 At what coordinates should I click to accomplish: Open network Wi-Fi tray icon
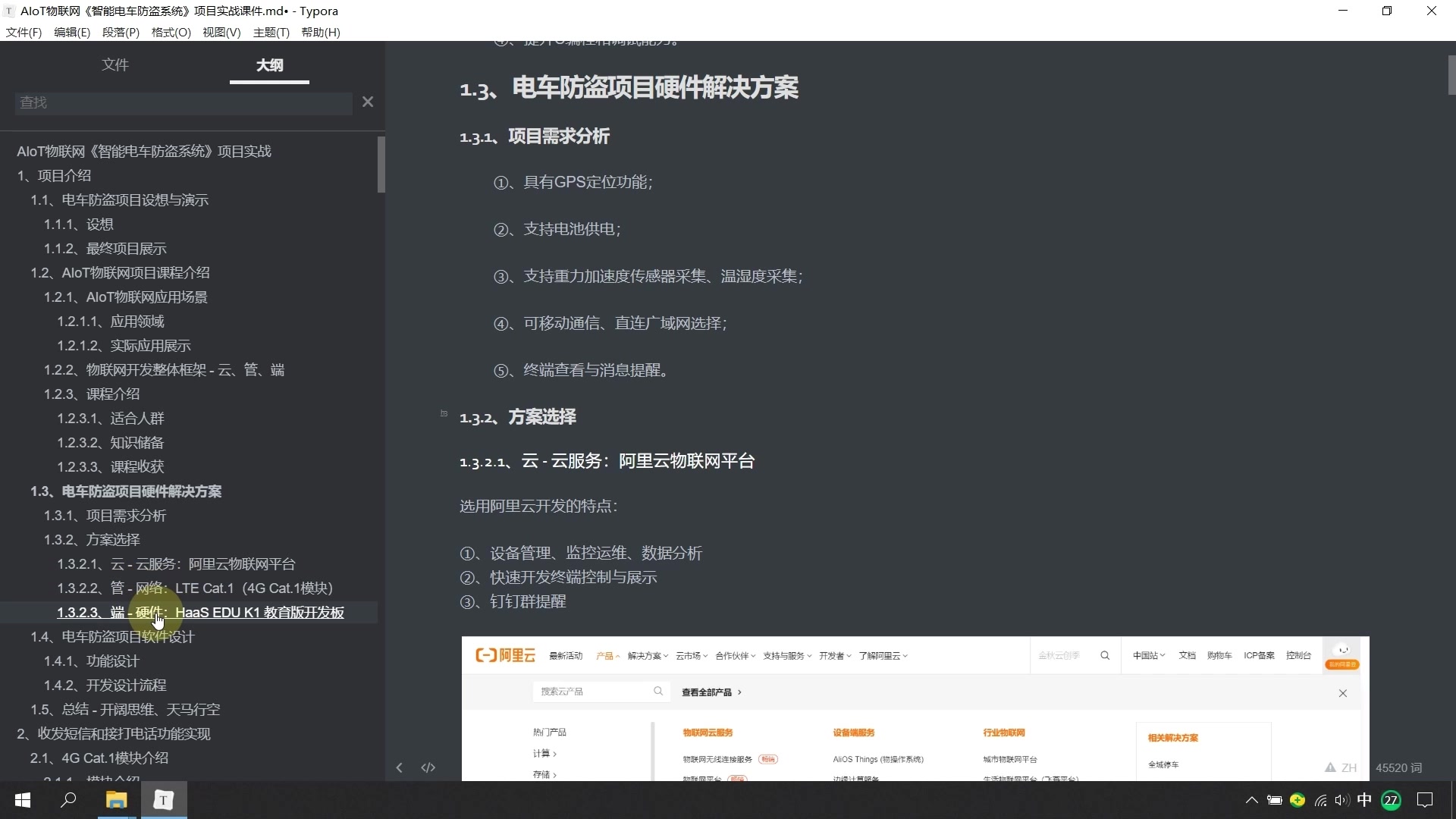coord(1320,800)
